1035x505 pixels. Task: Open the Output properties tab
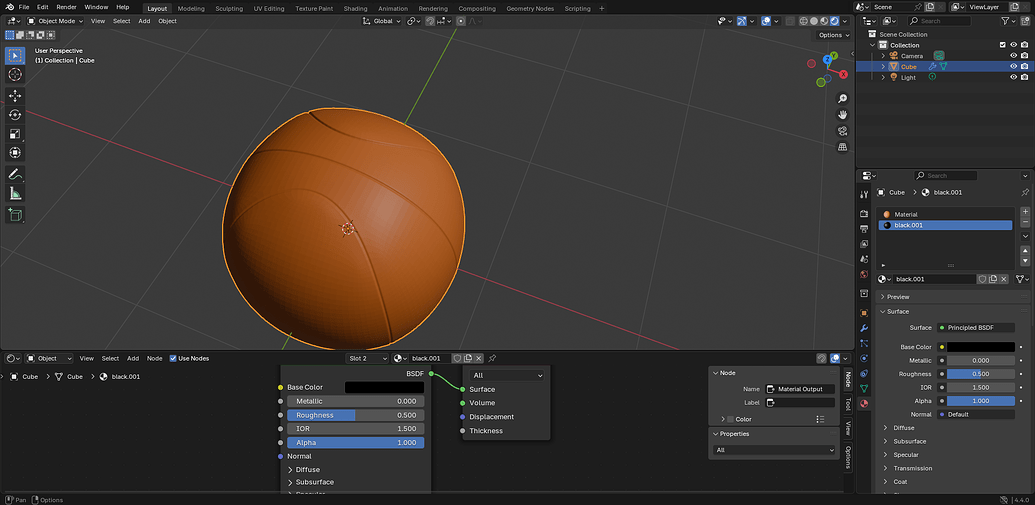click(864, 228)
